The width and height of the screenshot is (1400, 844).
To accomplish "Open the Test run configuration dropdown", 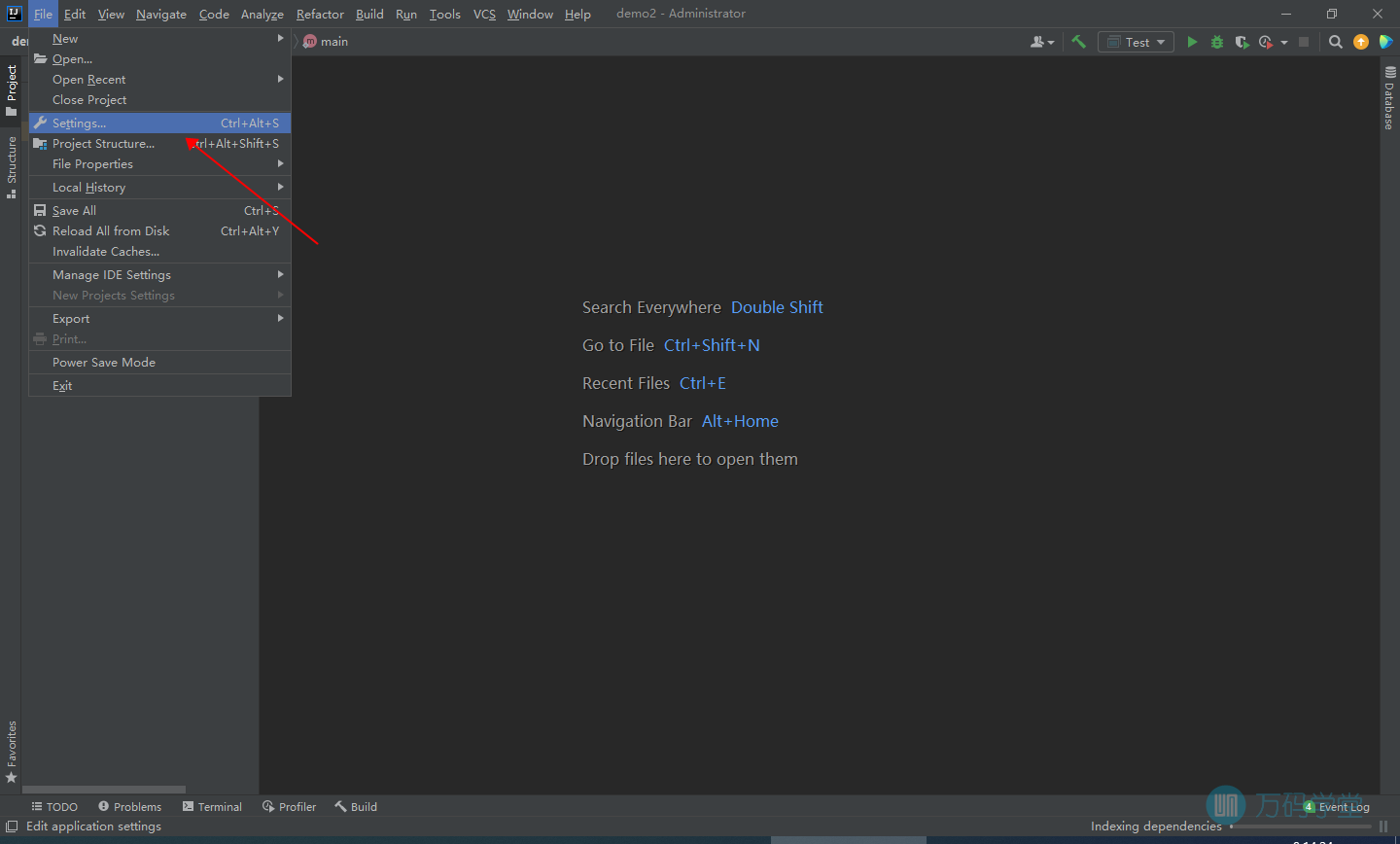I will (1136, 42).
